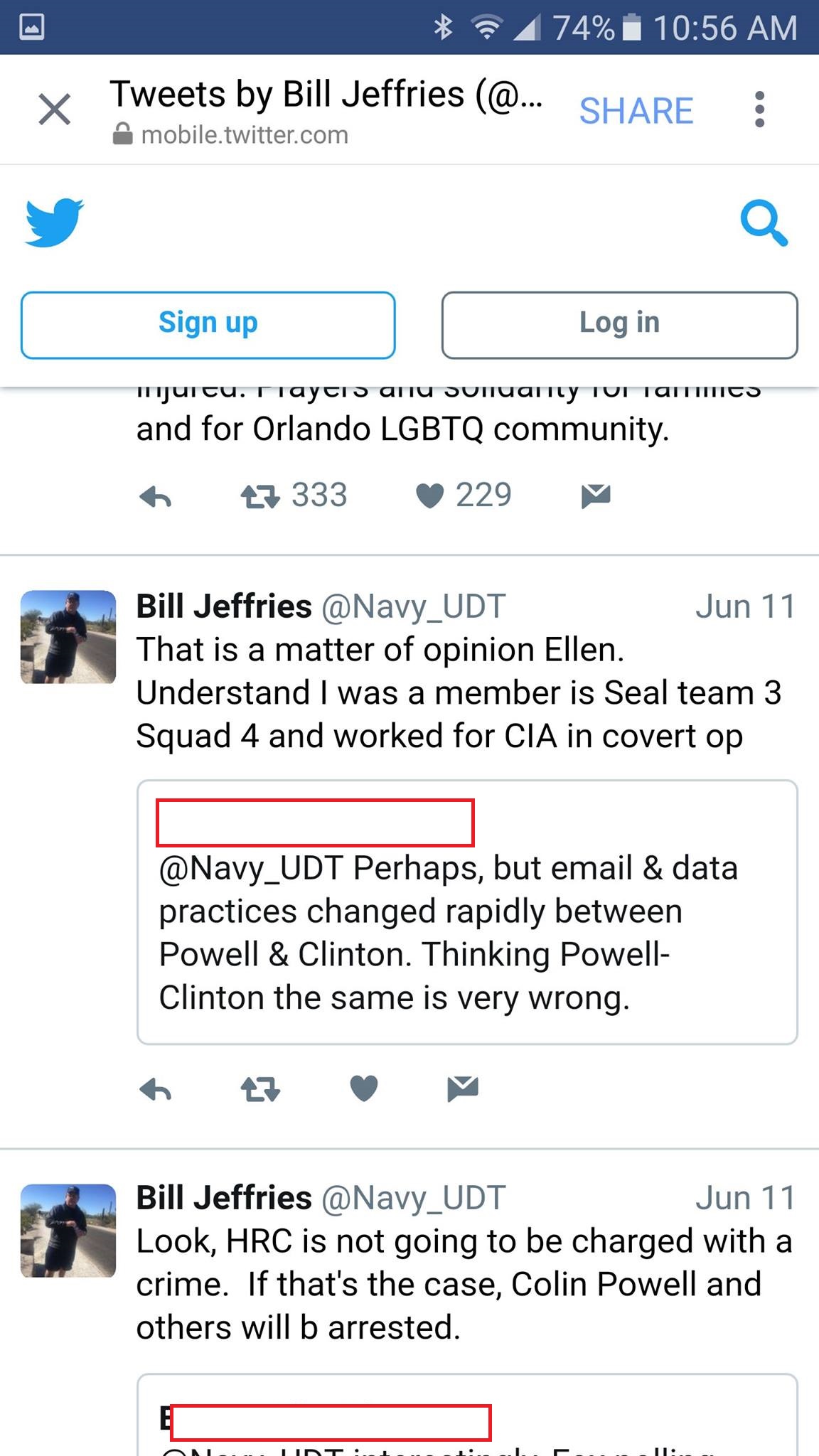Open Twitter search with magnifier icon
This screenshot has width=819, height=1456.
(764, 223)
